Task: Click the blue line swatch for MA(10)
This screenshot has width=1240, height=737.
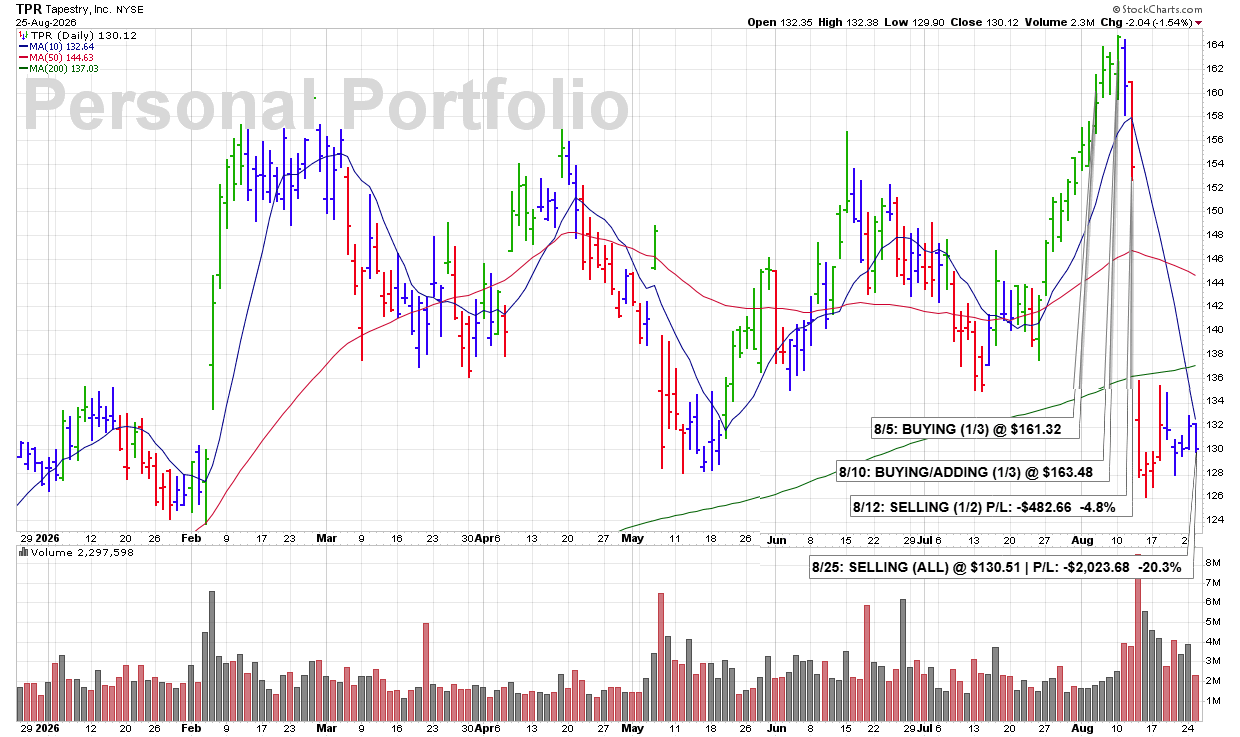Action: click(22, 46)
